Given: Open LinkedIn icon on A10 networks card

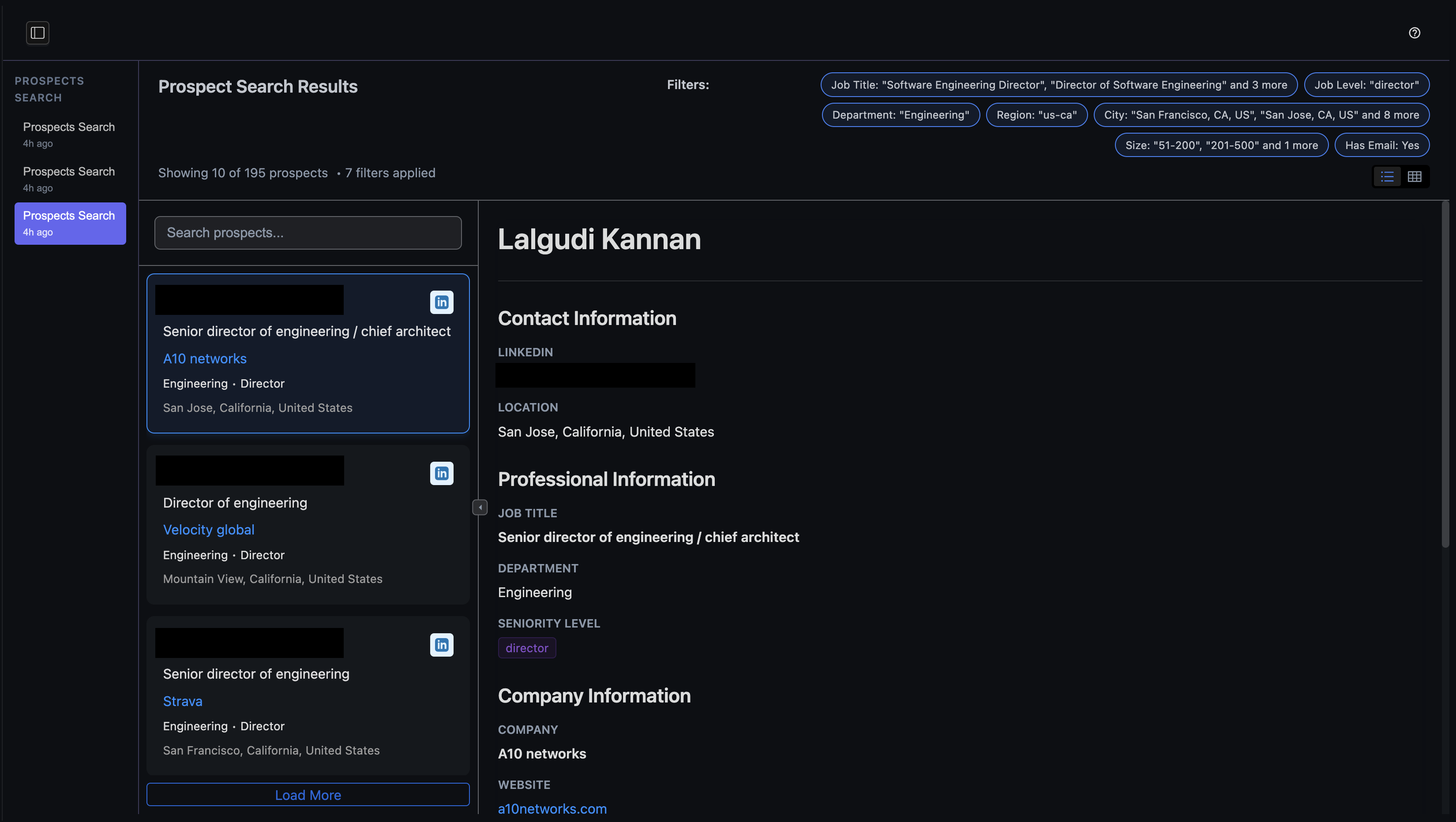Looking at the screenshot, I should point(442,302).
